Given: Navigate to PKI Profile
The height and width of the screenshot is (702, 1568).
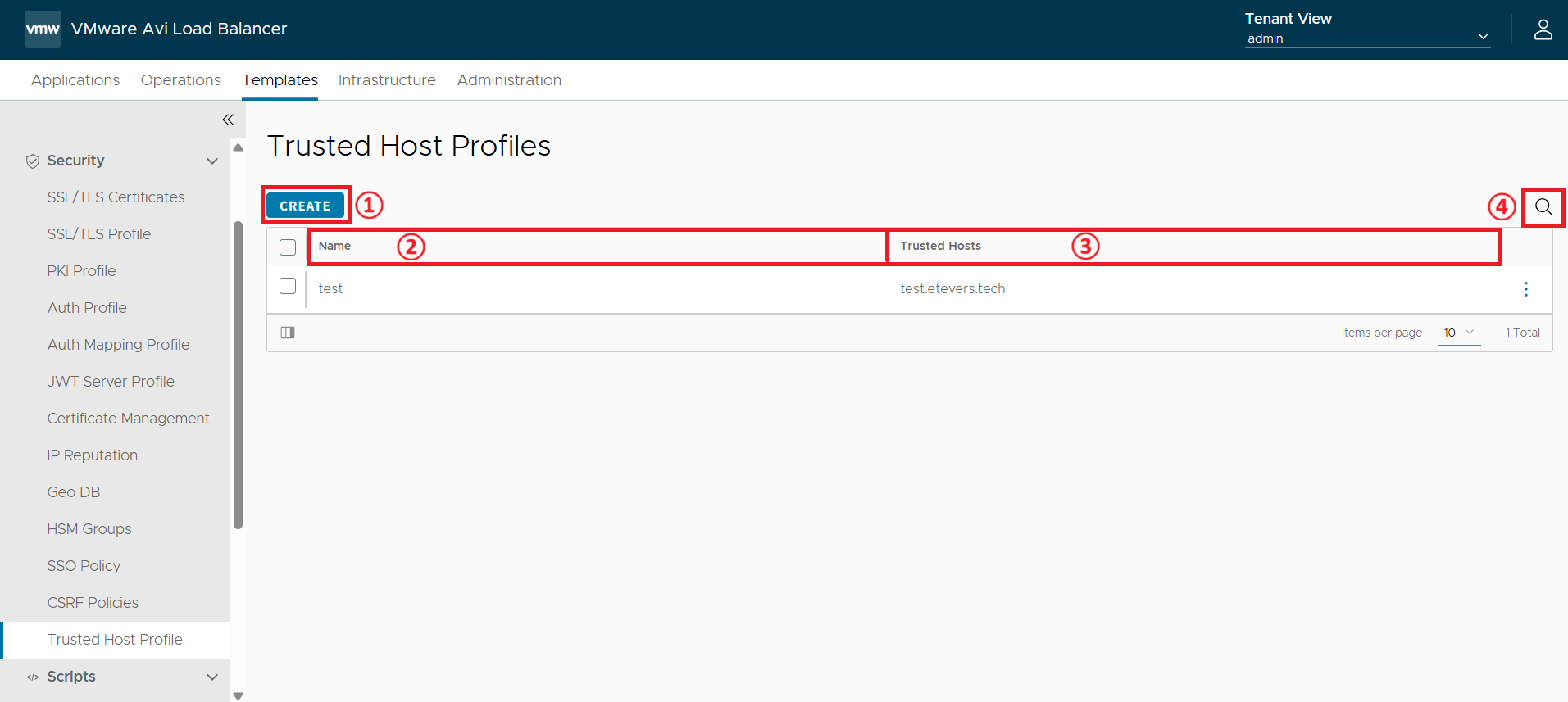Looking at the screenshot, I should click(x=81, y=271).
